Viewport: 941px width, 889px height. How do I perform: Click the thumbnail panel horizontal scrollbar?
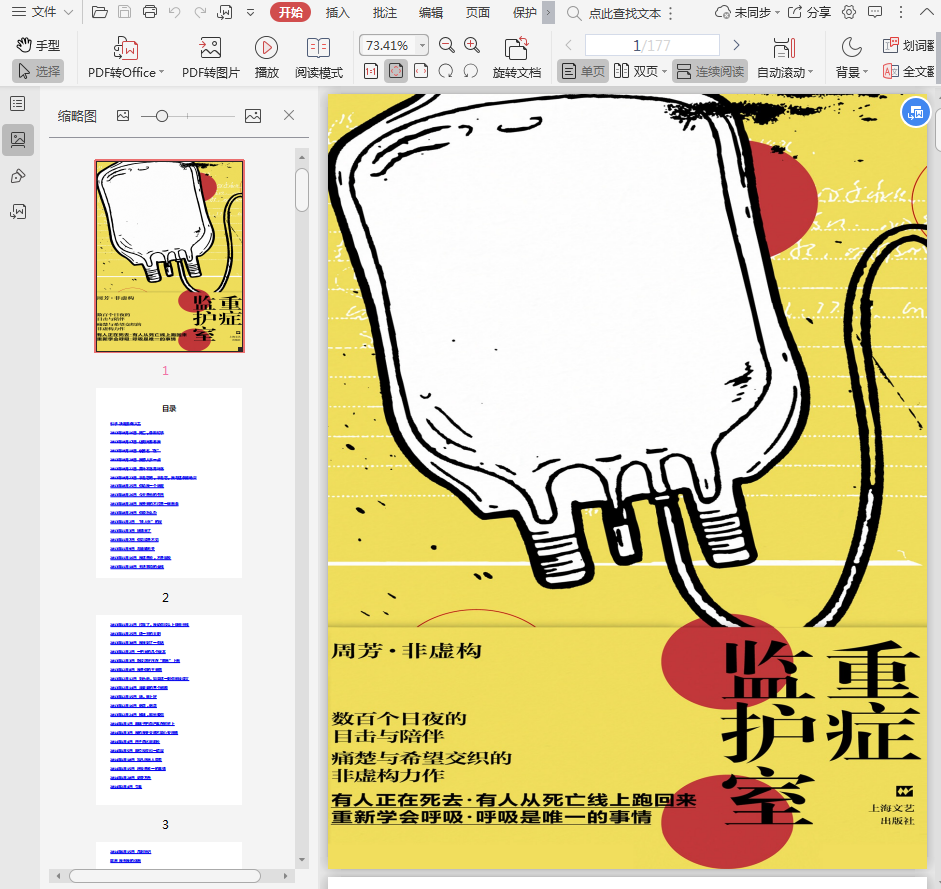(x=164, y=876)
